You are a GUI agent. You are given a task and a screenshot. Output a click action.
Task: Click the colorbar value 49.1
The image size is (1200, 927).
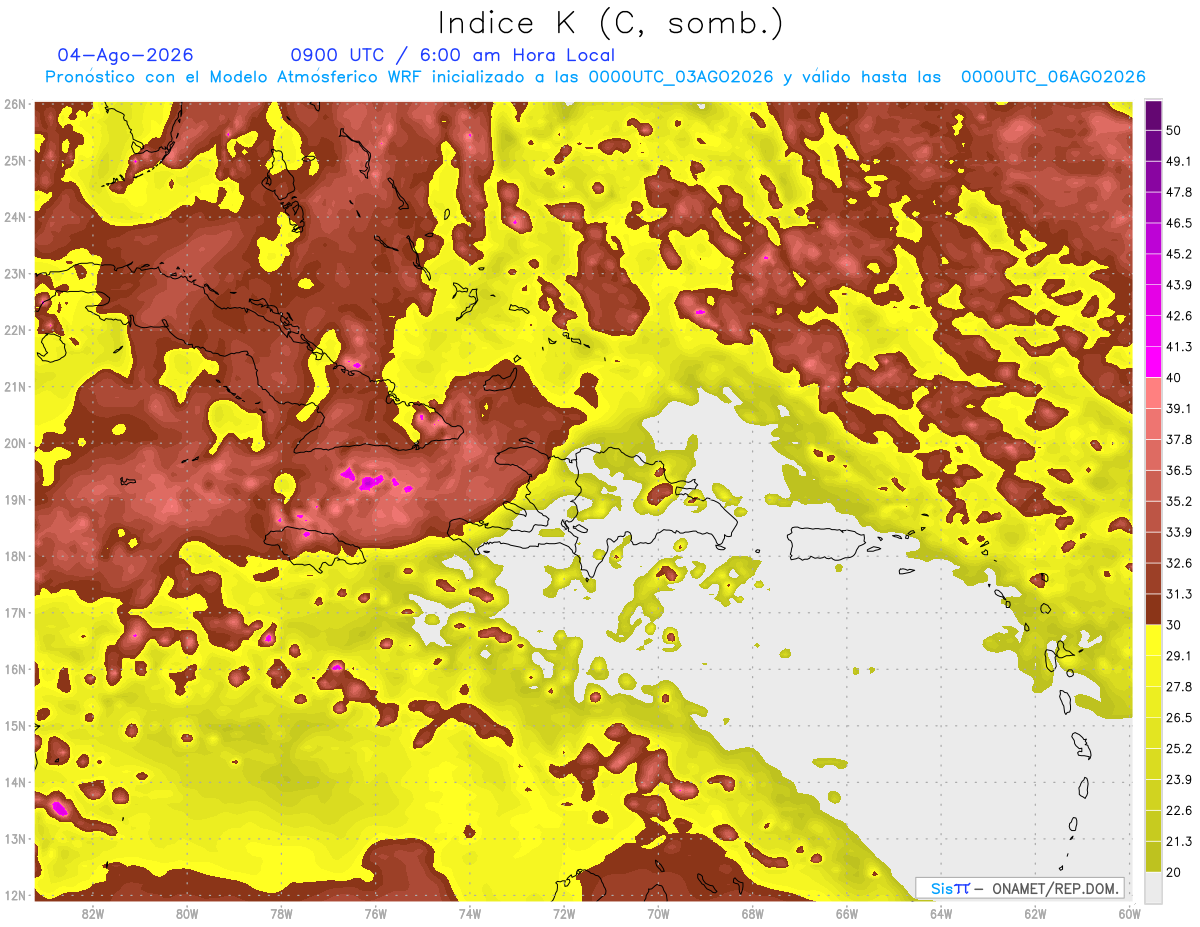[x=1178, y=161]
